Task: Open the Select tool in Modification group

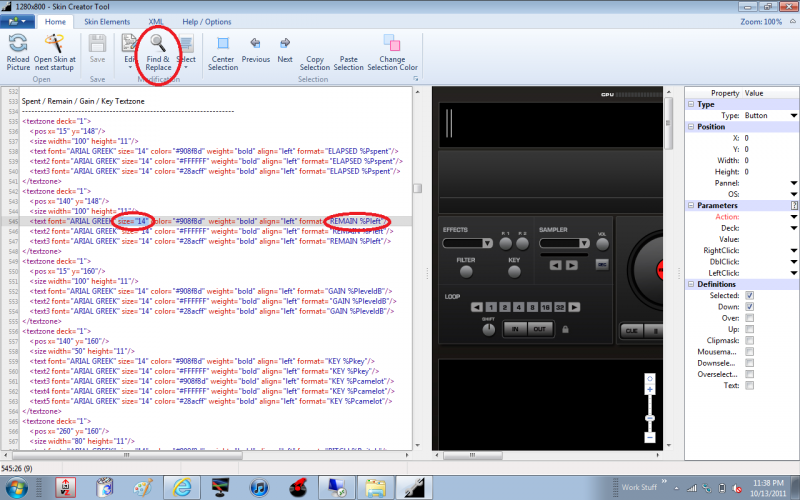Action: [x=186, y=52]
